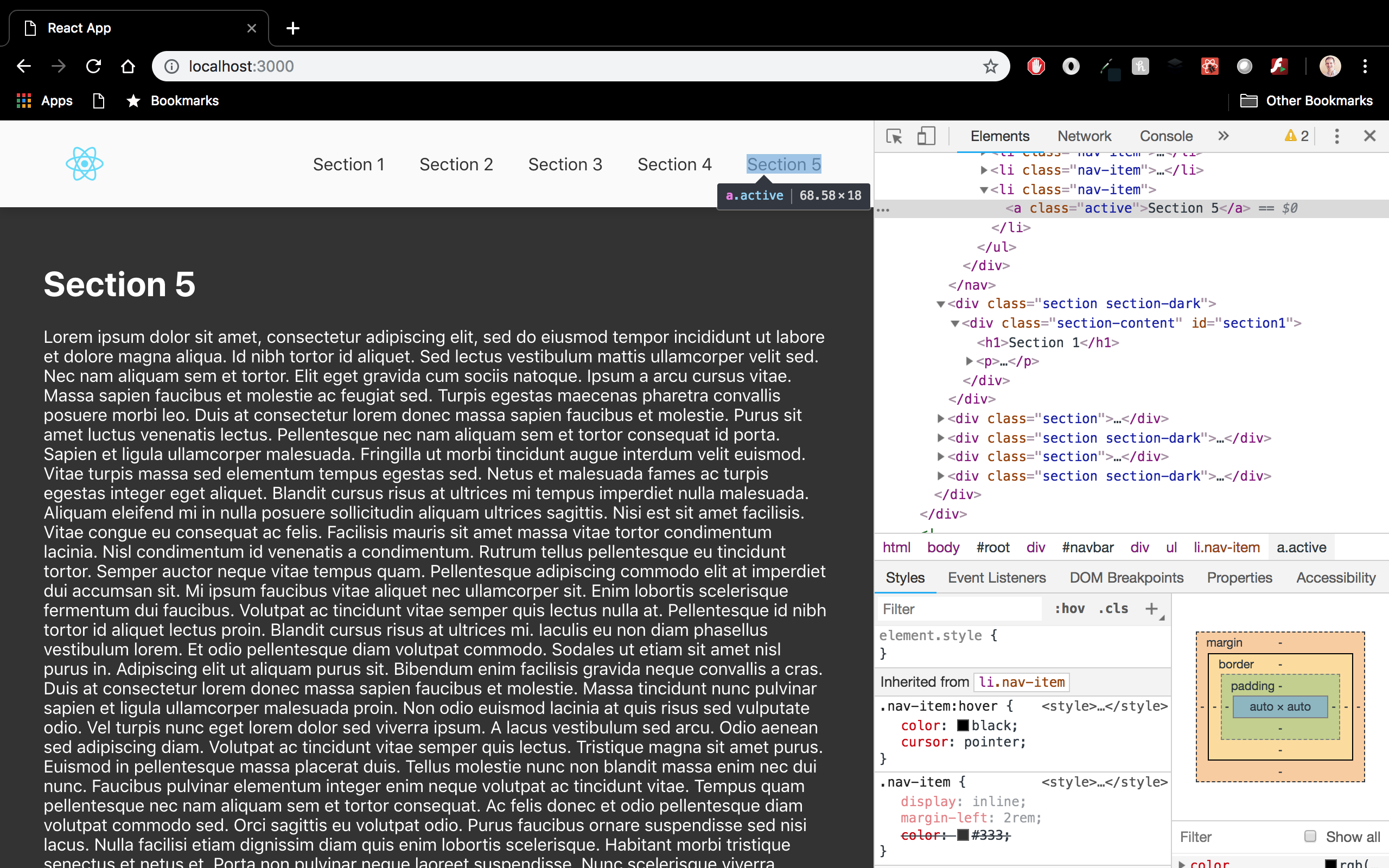The height and width of the screenshot is (868, 1389).
Task: Toggle .cls class editor button
Action: coord(1112,609)
